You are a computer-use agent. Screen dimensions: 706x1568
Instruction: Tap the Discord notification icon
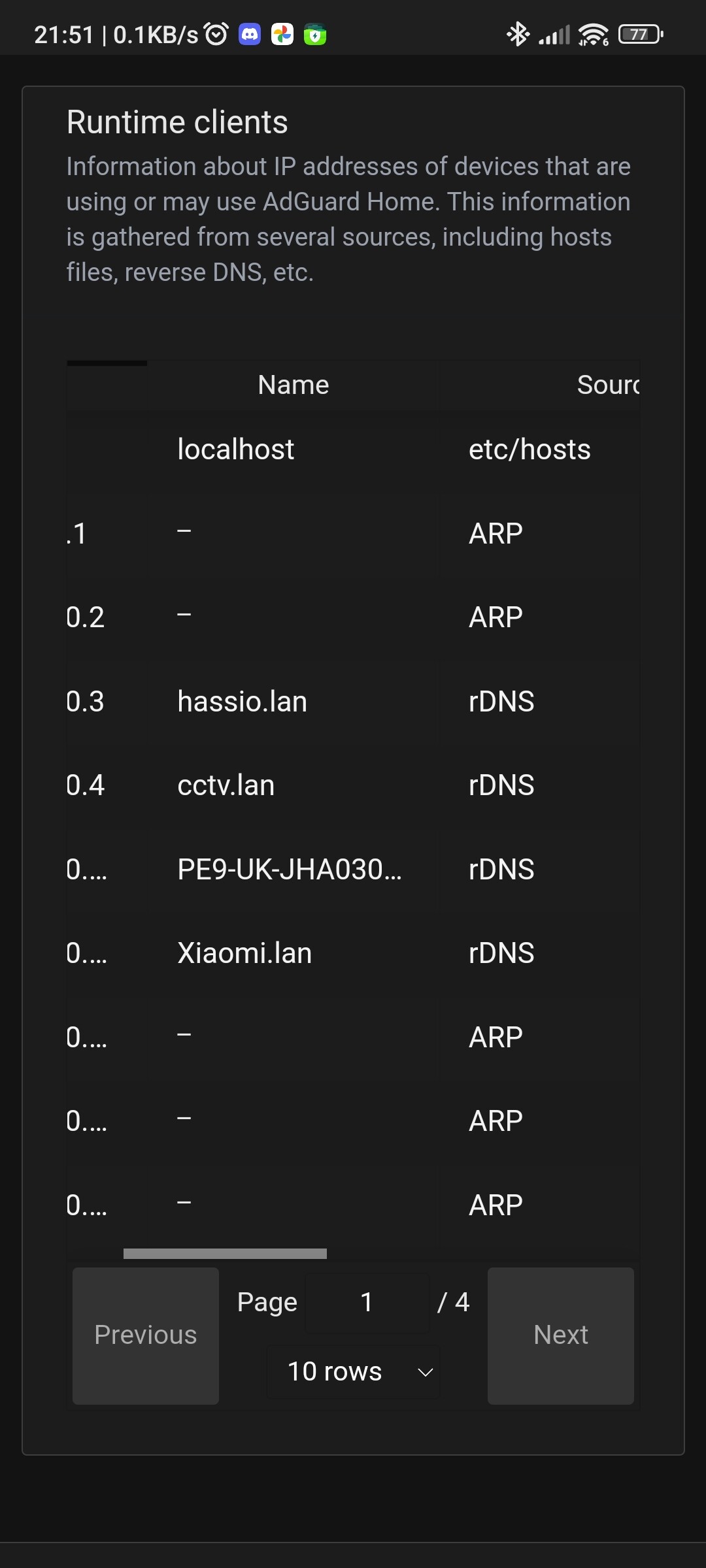click(250, 34)
